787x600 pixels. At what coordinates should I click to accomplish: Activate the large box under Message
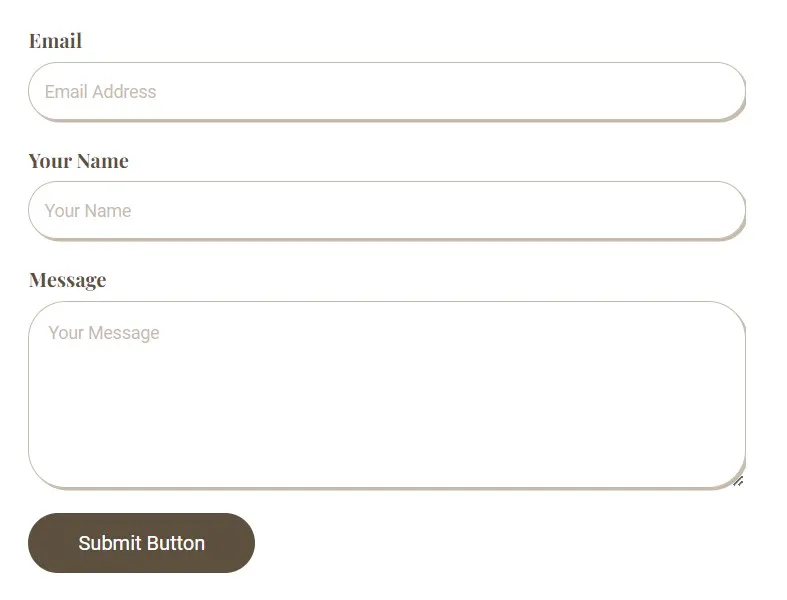tap(386, 395)
